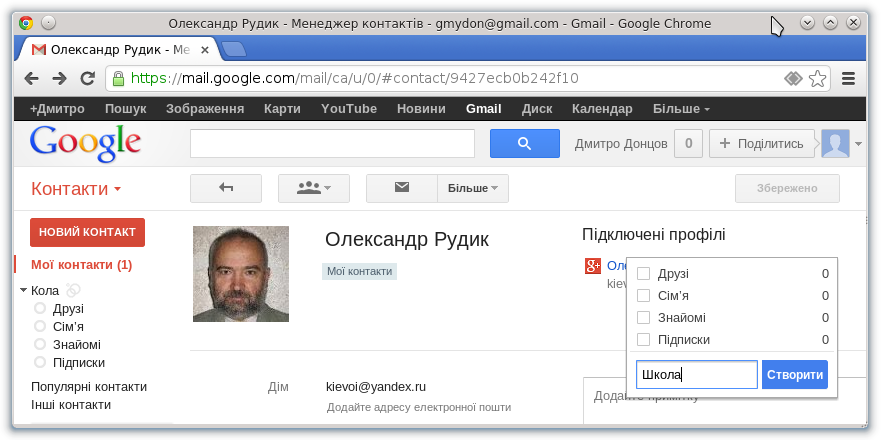The width and height of the screenshot is (881, 440).
Task: Click the contact photo of Олександр Рудик
Action: [x=240, y=274]
